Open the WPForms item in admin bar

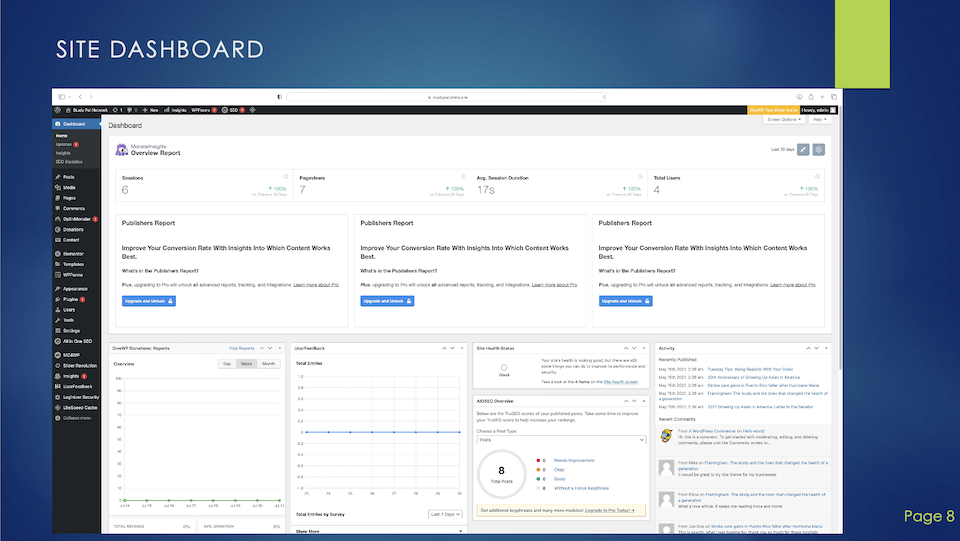click(x=203, y=109)
